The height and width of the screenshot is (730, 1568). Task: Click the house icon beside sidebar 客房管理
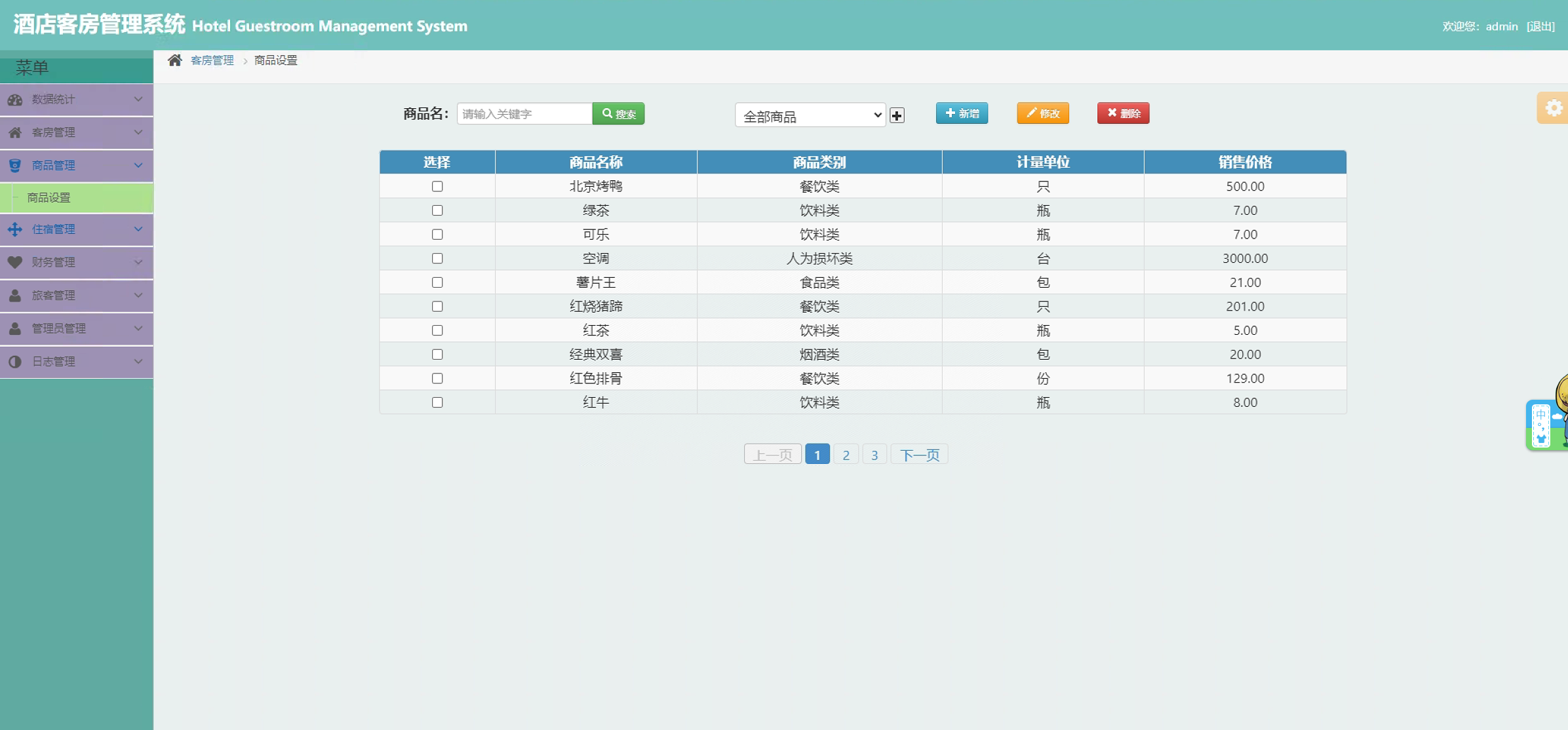click(15, 132)
